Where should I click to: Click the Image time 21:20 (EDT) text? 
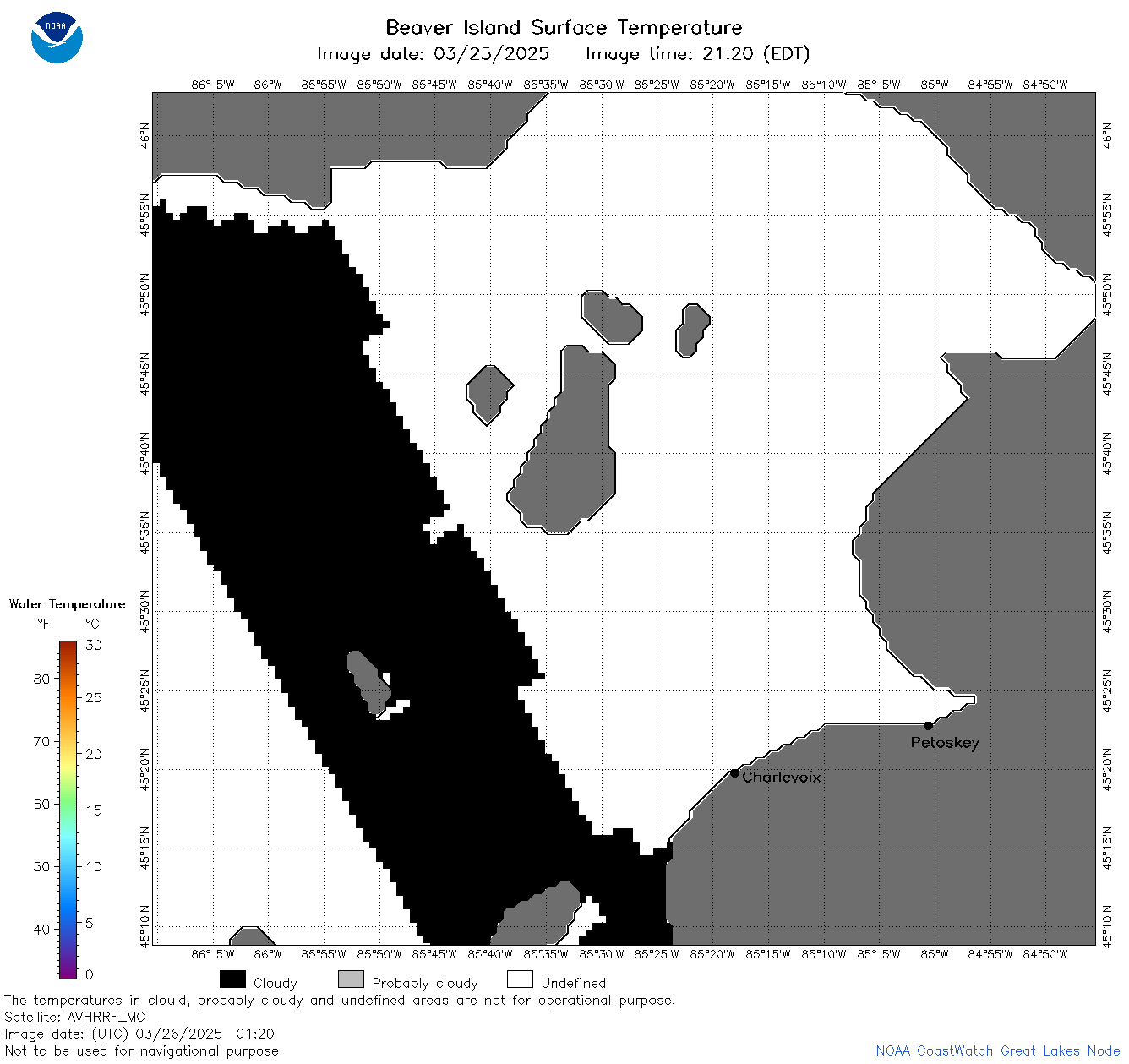coord(697,54)
